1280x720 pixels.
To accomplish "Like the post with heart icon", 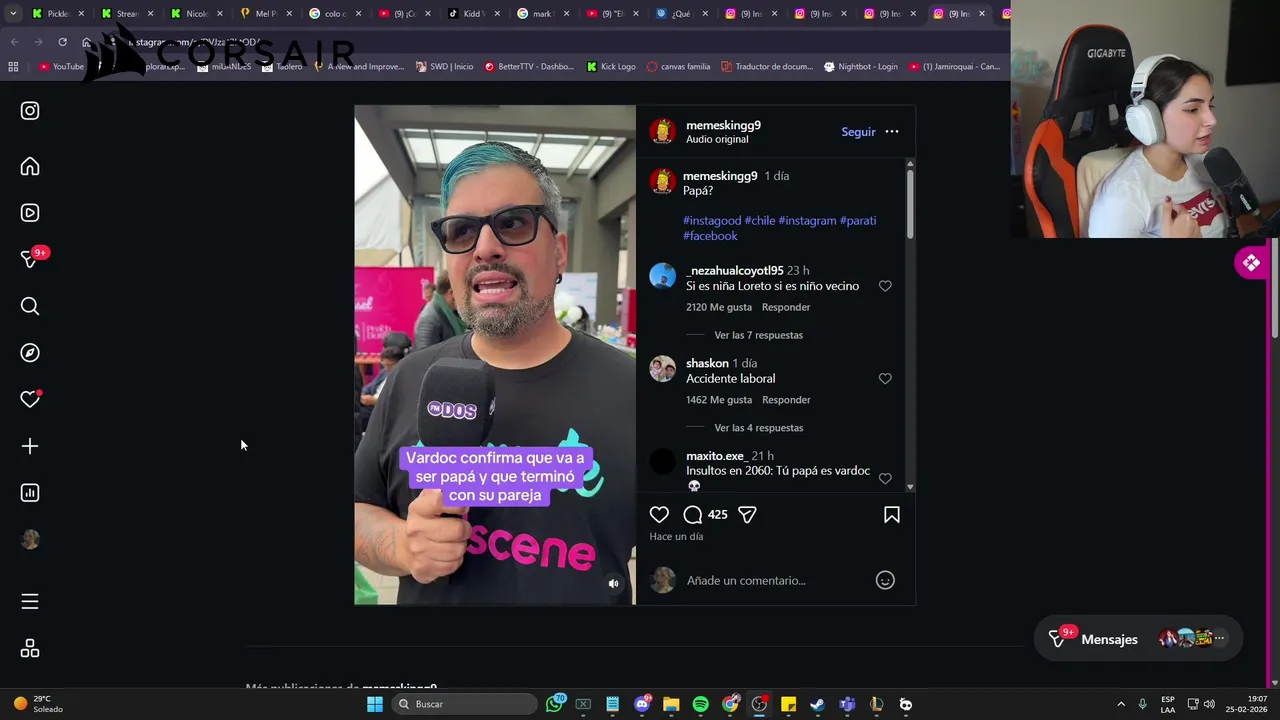I will pos(659,514).
